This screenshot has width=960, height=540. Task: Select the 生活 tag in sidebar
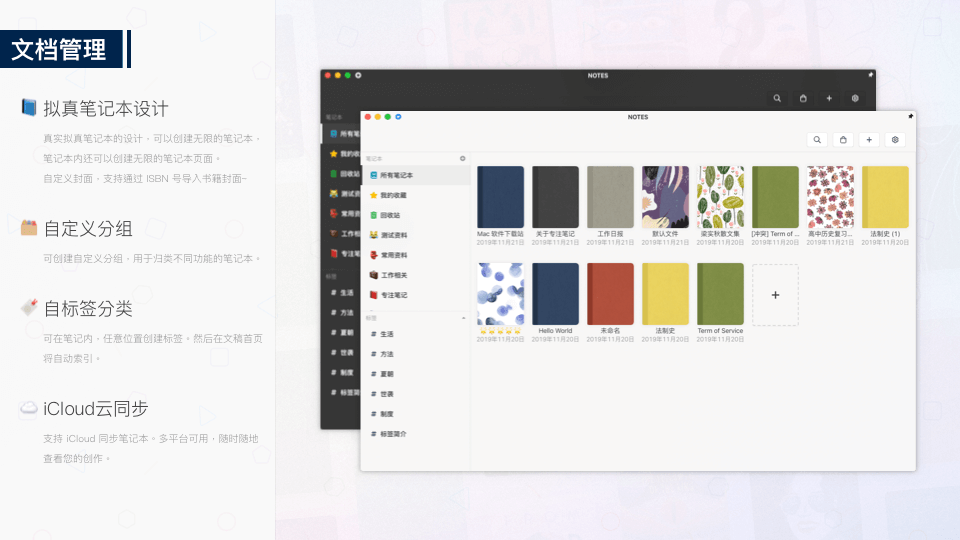[x=386, y=334]
